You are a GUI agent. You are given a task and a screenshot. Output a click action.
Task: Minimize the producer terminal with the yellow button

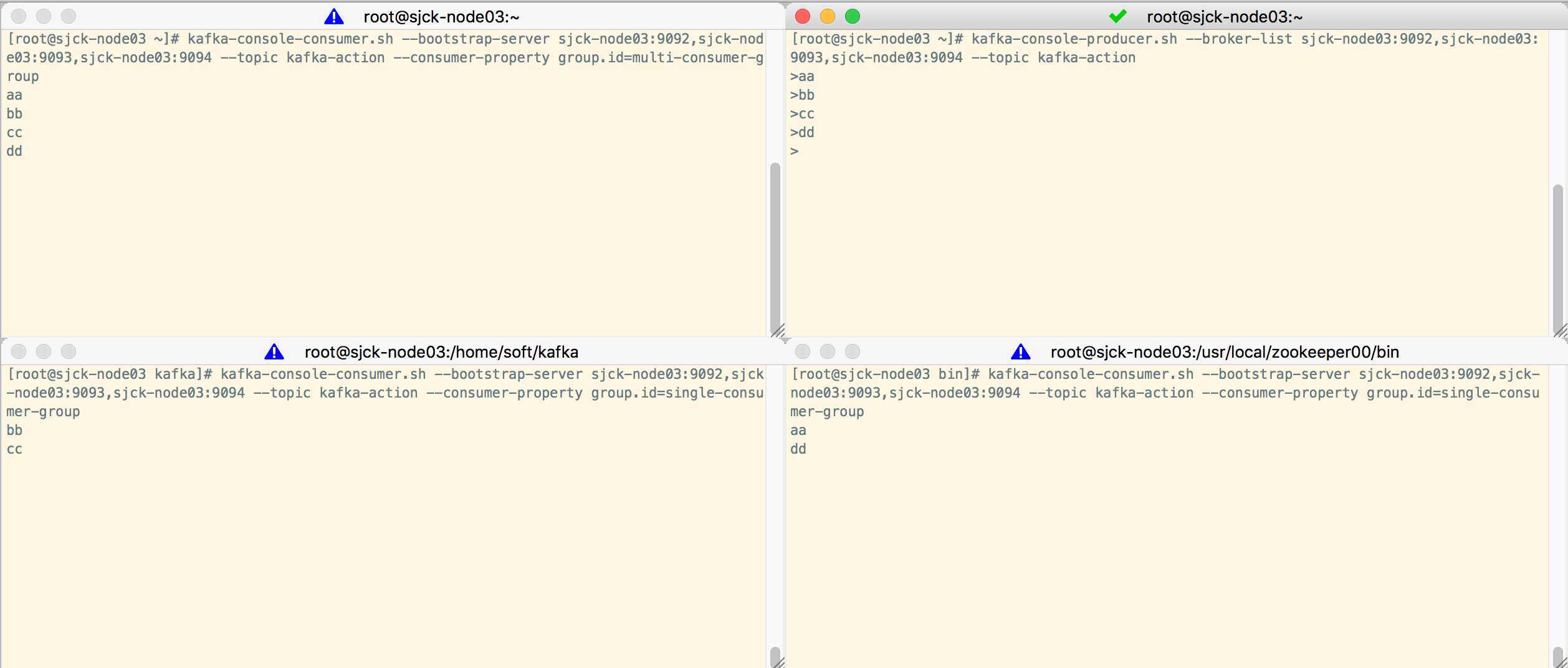(828, 16)
